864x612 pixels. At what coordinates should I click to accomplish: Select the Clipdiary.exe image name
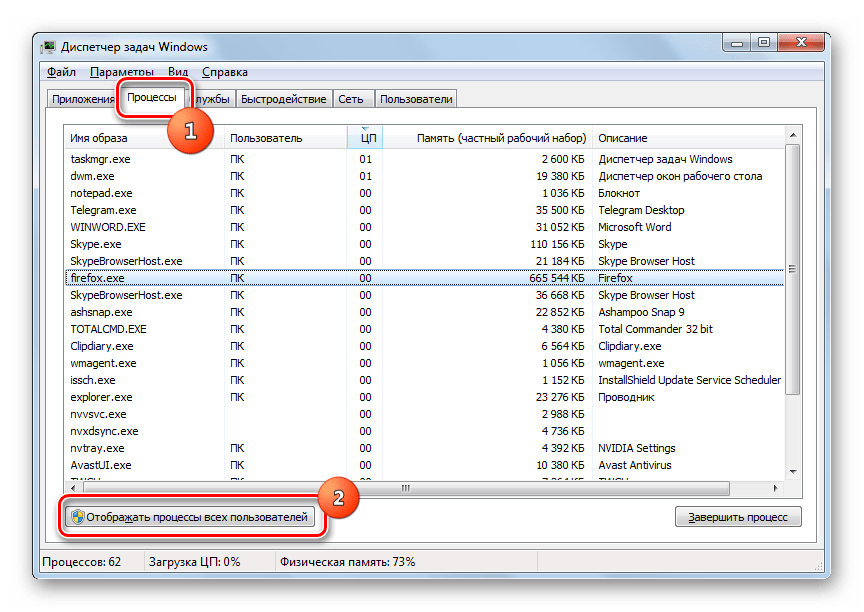click(102, 346)
